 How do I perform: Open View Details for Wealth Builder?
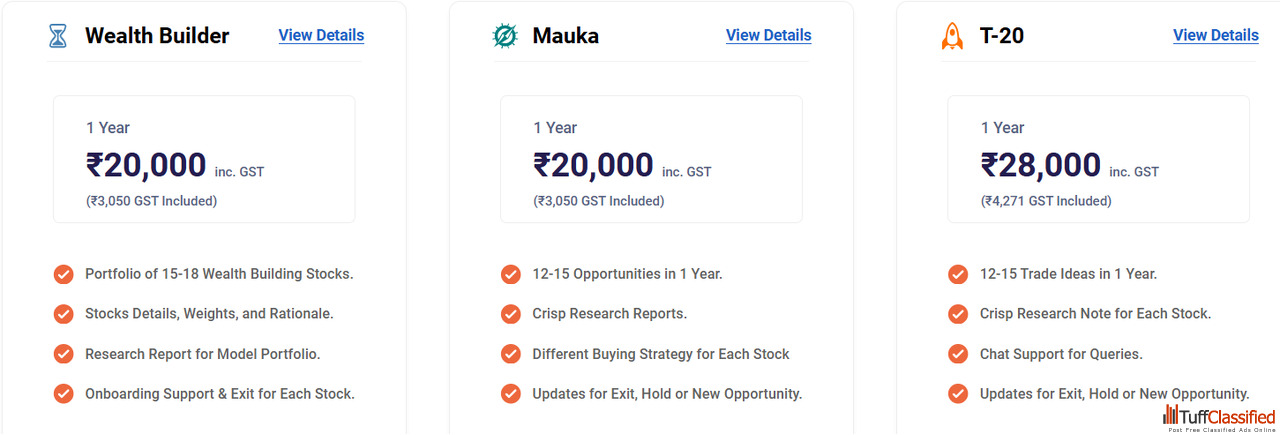click(321, 35)
